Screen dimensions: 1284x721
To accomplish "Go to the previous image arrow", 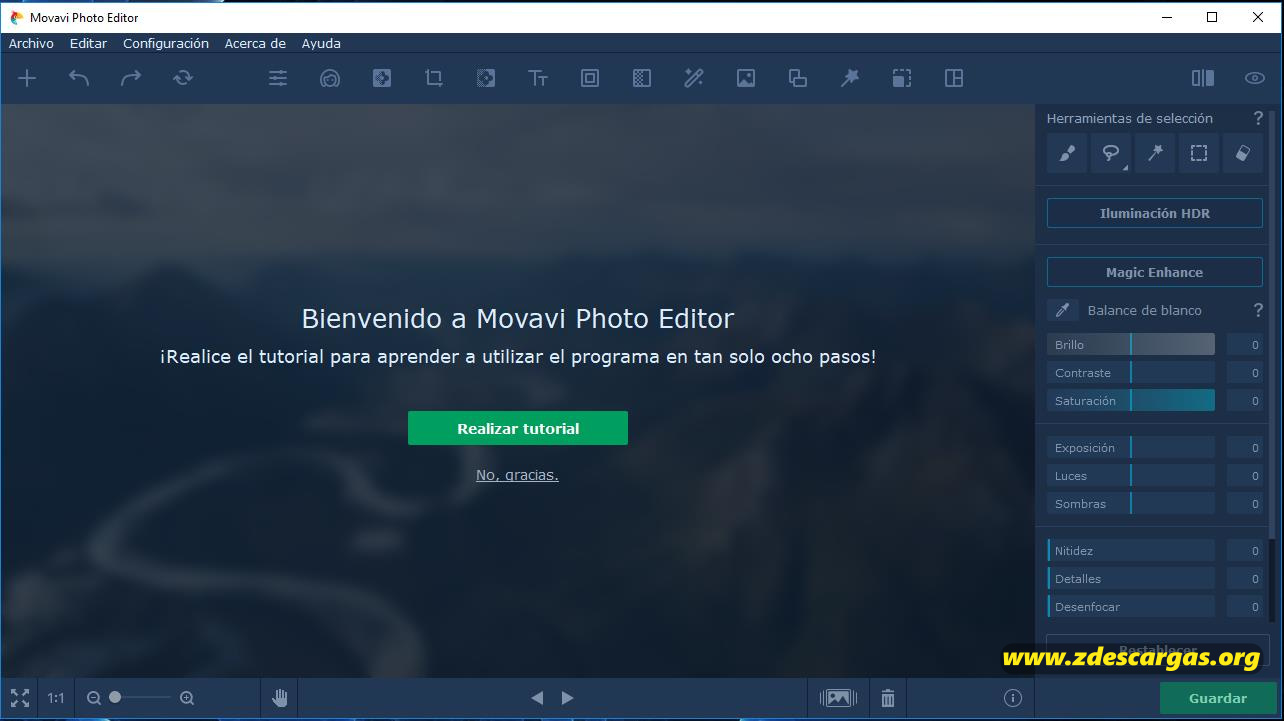I will tap(537, 698).
